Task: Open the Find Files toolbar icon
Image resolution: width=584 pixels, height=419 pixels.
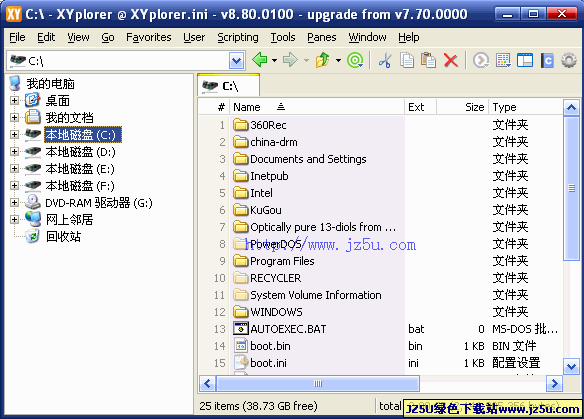Action: (481, 60)
